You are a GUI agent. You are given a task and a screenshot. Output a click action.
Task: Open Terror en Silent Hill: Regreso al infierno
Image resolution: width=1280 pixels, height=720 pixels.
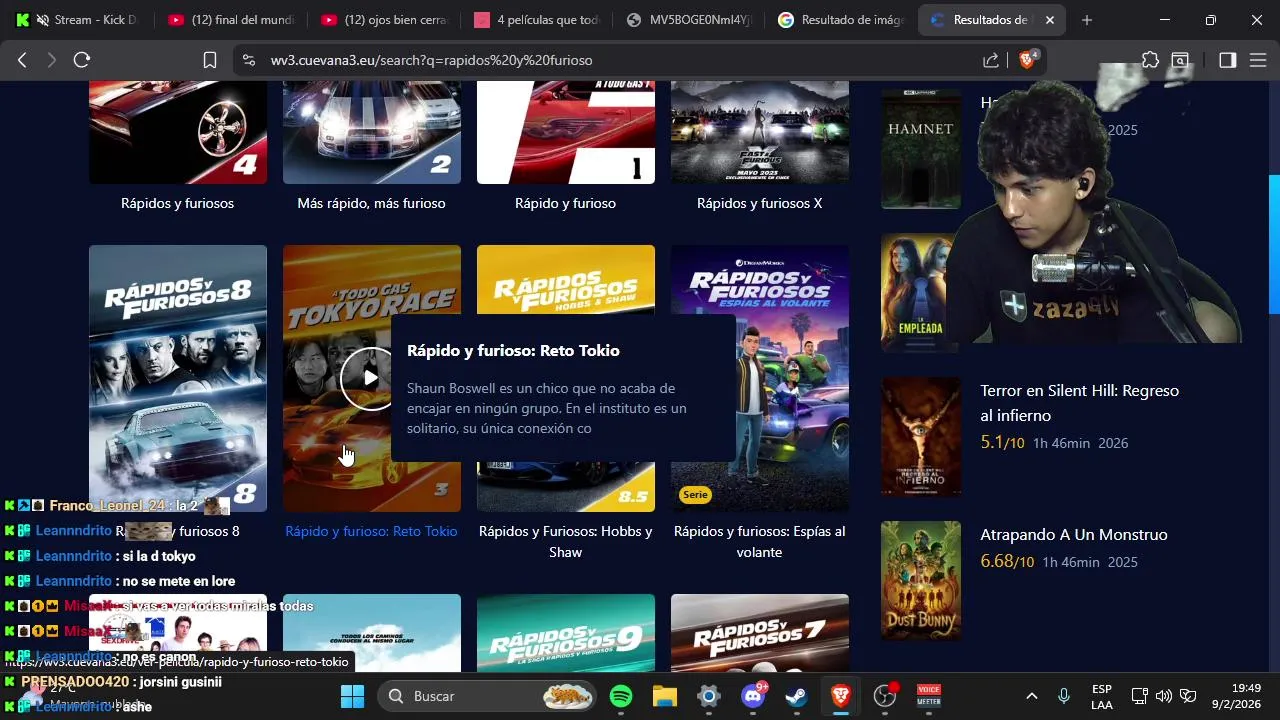pyautogui.click(x=1080, y=403)
